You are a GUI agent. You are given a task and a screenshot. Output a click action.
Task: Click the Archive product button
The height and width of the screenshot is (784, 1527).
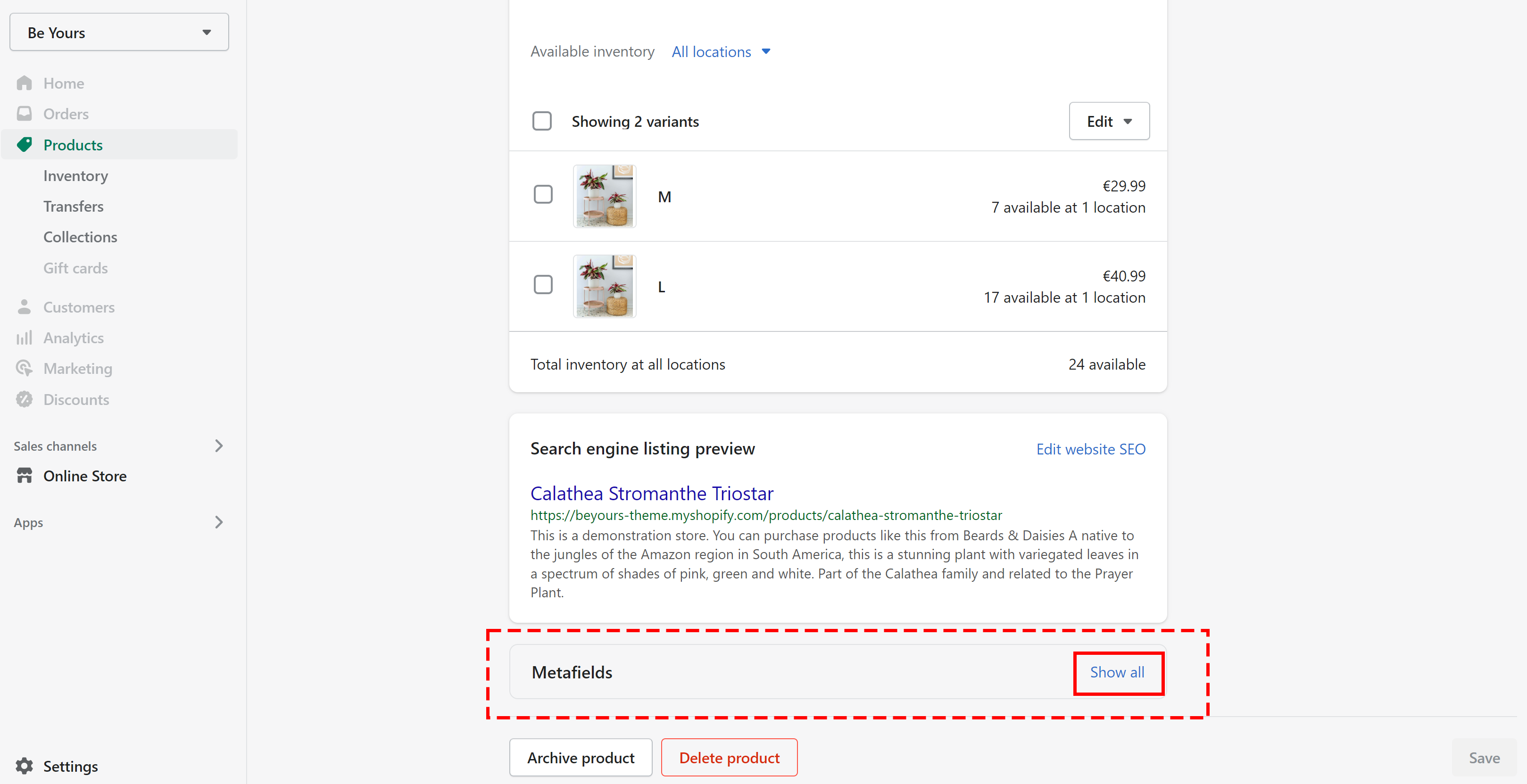pos(581,757)
